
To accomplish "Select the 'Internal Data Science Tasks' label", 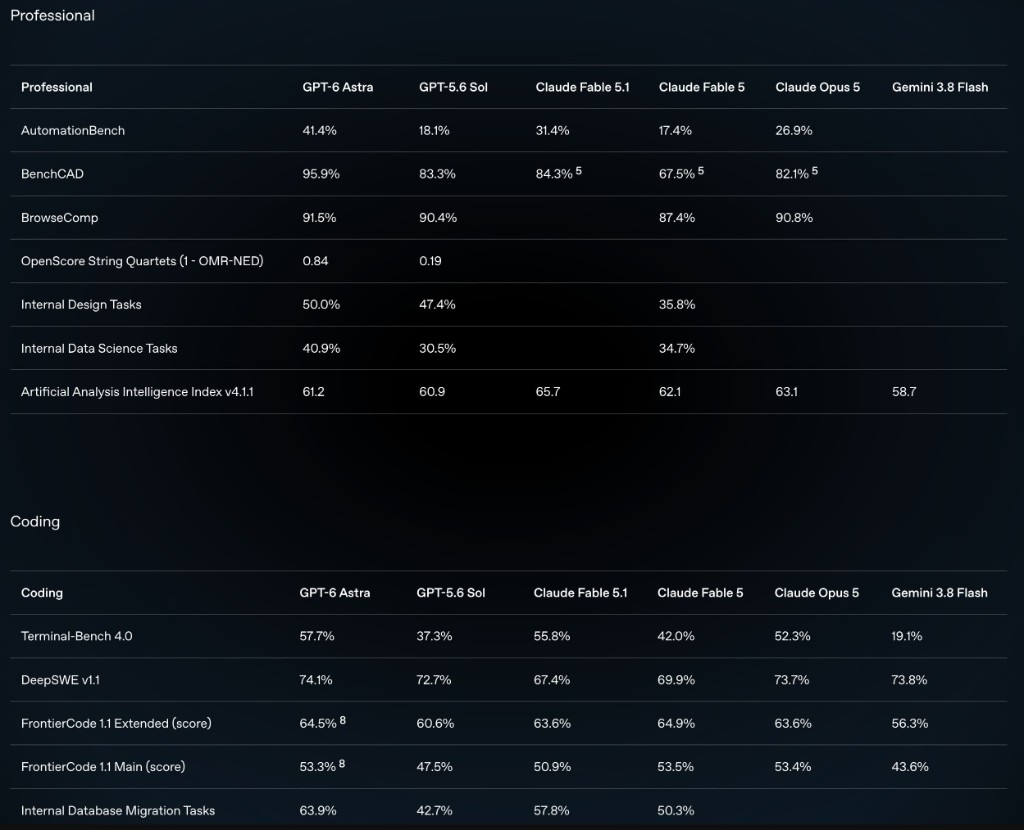I will pyautogui.click(x=99, y=349).
